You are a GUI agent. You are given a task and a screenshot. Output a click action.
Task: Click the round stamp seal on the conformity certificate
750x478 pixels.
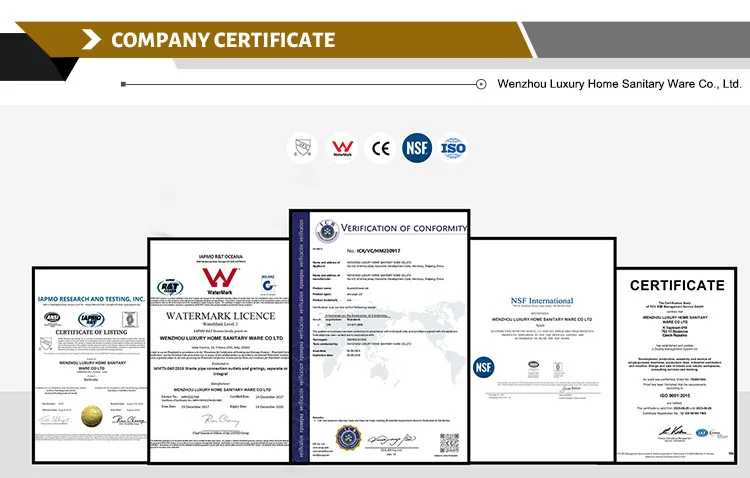pos(348,438)
